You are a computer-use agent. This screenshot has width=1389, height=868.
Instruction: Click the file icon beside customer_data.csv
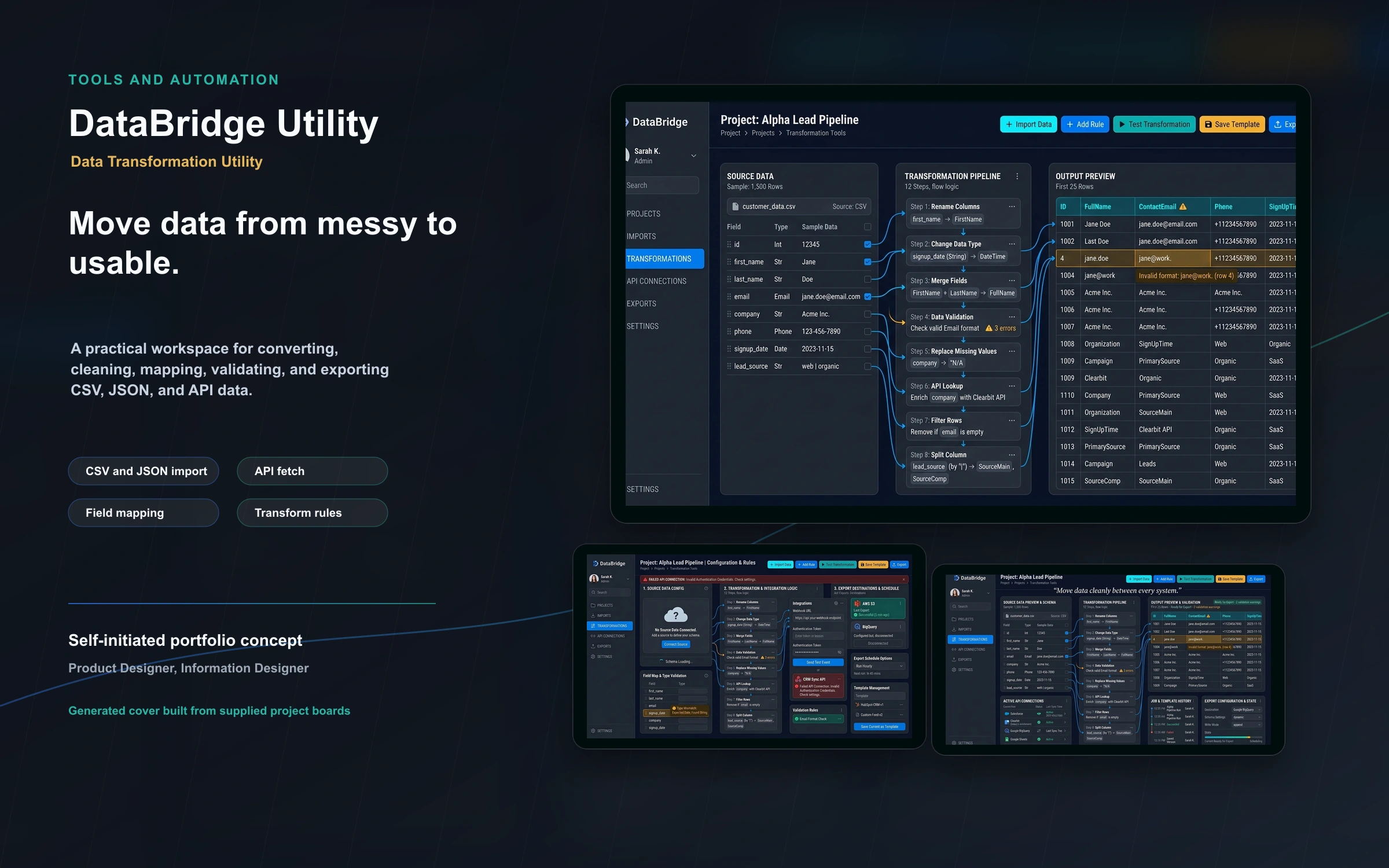click(x=736, y=207)
